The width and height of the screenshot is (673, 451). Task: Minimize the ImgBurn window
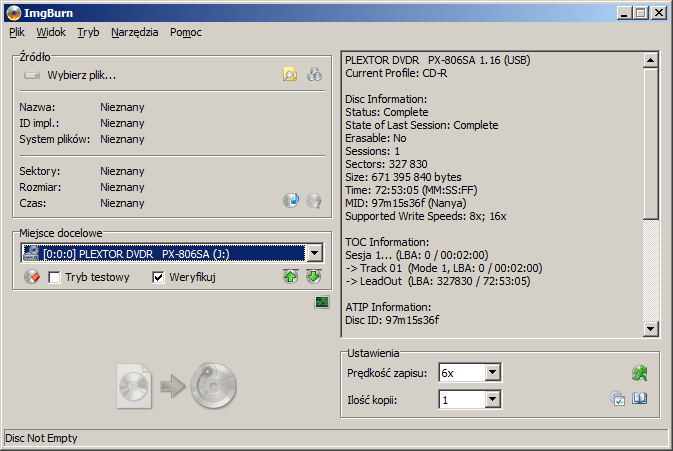click(624, 13)
